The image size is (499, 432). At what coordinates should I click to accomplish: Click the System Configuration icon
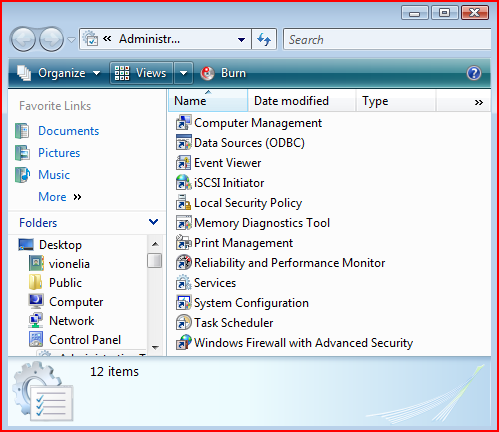pos(183,303)
